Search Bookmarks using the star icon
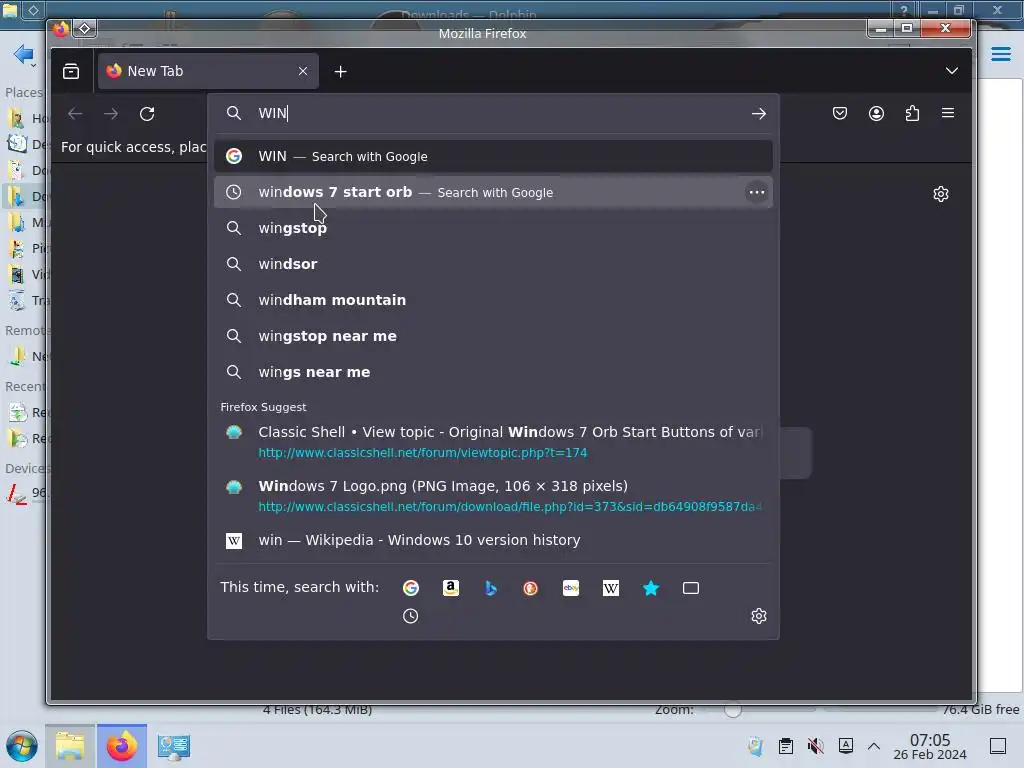Viewport: 1024px width, 768px height. pyautogui.click(x=651, y=588)
